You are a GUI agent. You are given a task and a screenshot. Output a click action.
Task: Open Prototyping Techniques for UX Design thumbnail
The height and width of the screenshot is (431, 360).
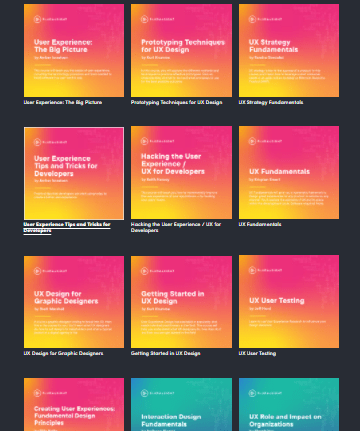[181, 50]
